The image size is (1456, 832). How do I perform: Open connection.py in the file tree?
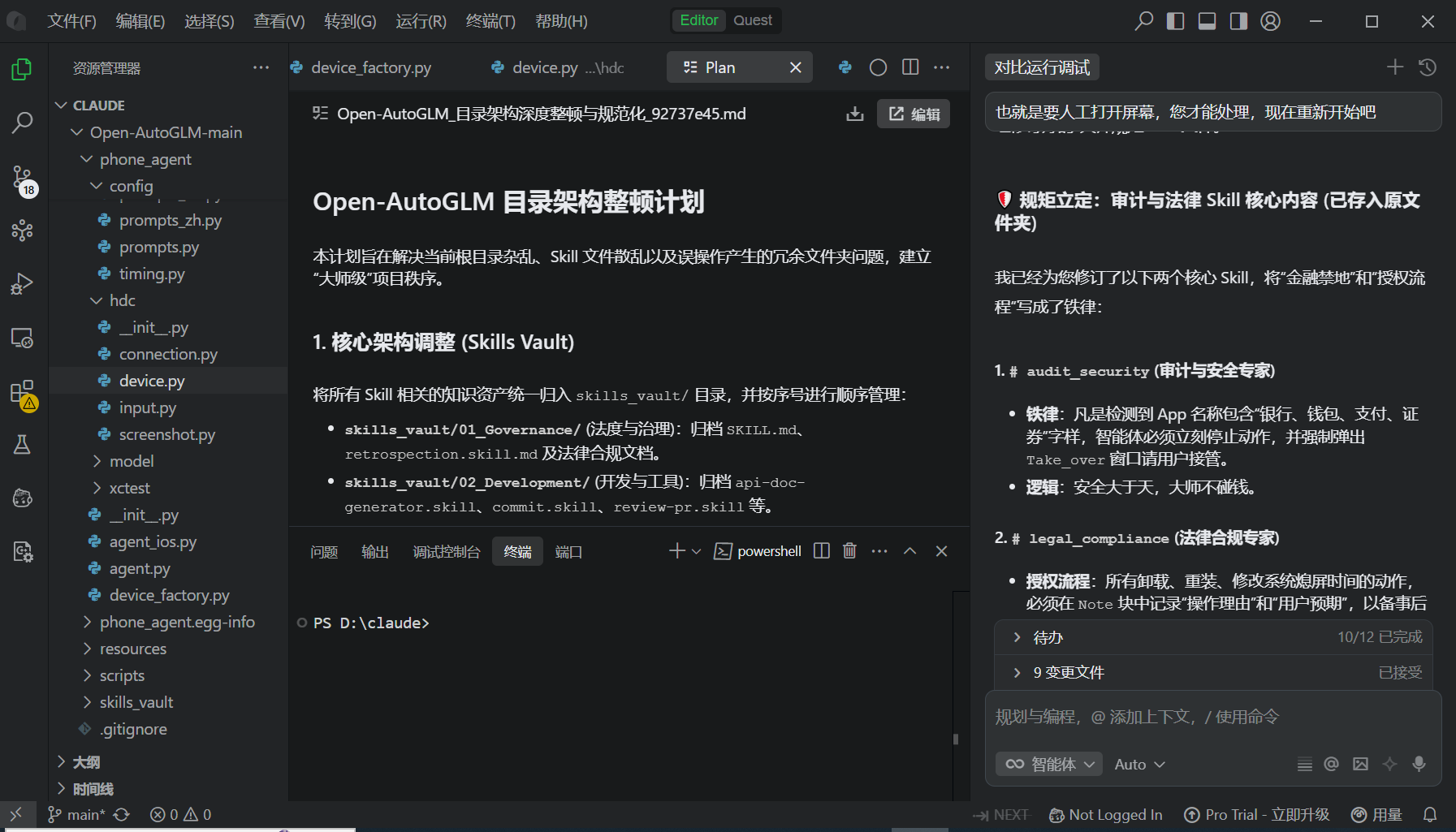168,354
